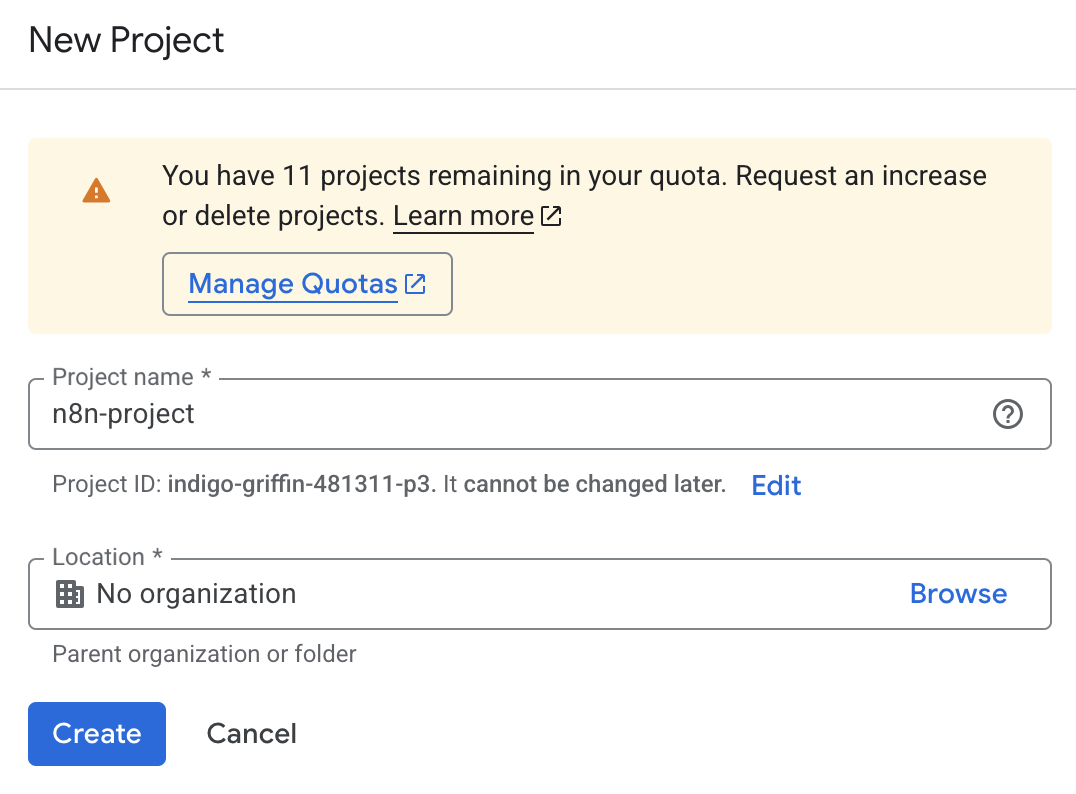Create the n8n-project
Image resolution: width=1076 pixels, height=794 pixels.
pyautogui.click(x=96, y=733)
